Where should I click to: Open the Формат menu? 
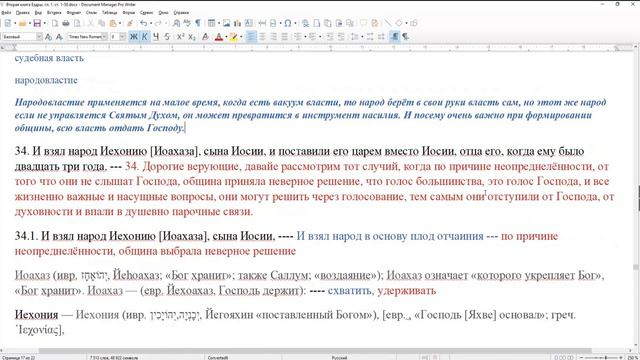(74, 13)
